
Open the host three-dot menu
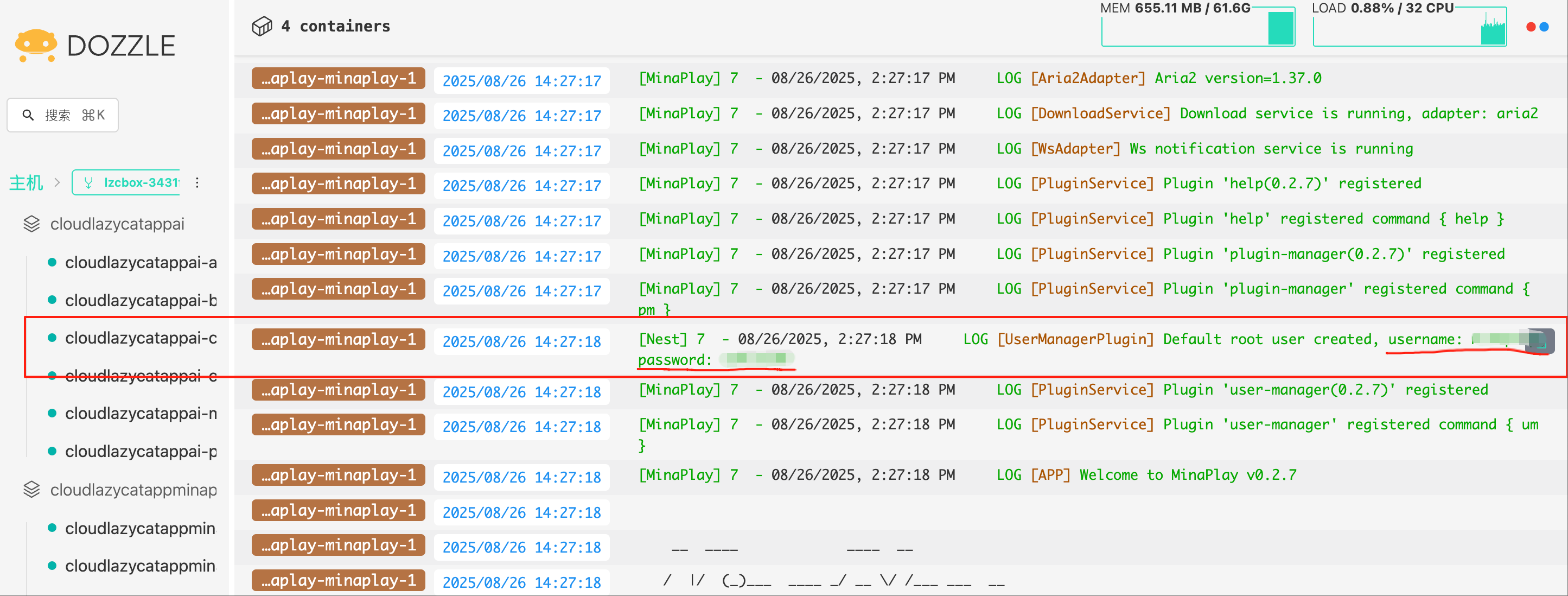pos(197,182)
